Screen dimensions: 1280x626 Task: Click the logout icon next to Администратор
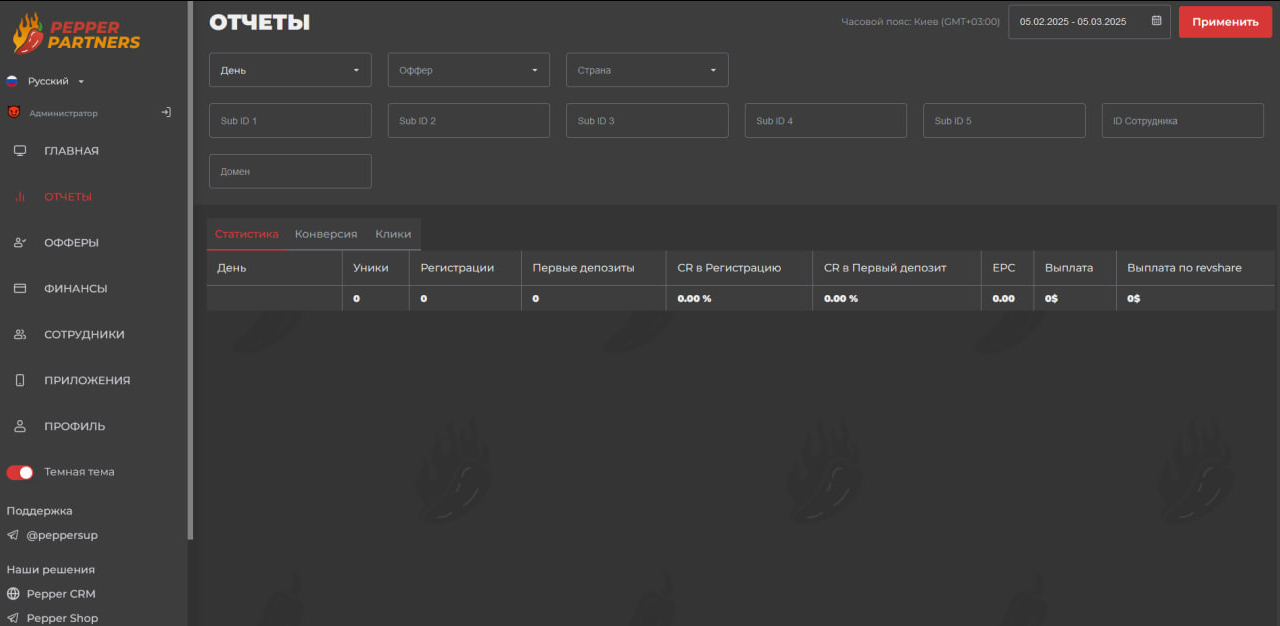click(166, 113)
